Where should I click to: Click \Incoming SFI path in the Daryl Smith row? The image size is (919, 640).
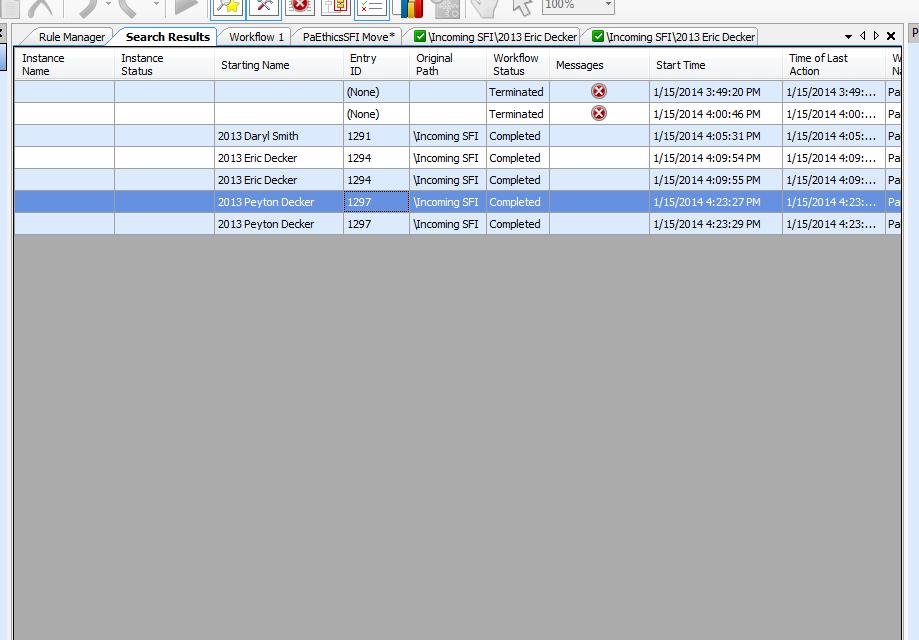point(448,136)
